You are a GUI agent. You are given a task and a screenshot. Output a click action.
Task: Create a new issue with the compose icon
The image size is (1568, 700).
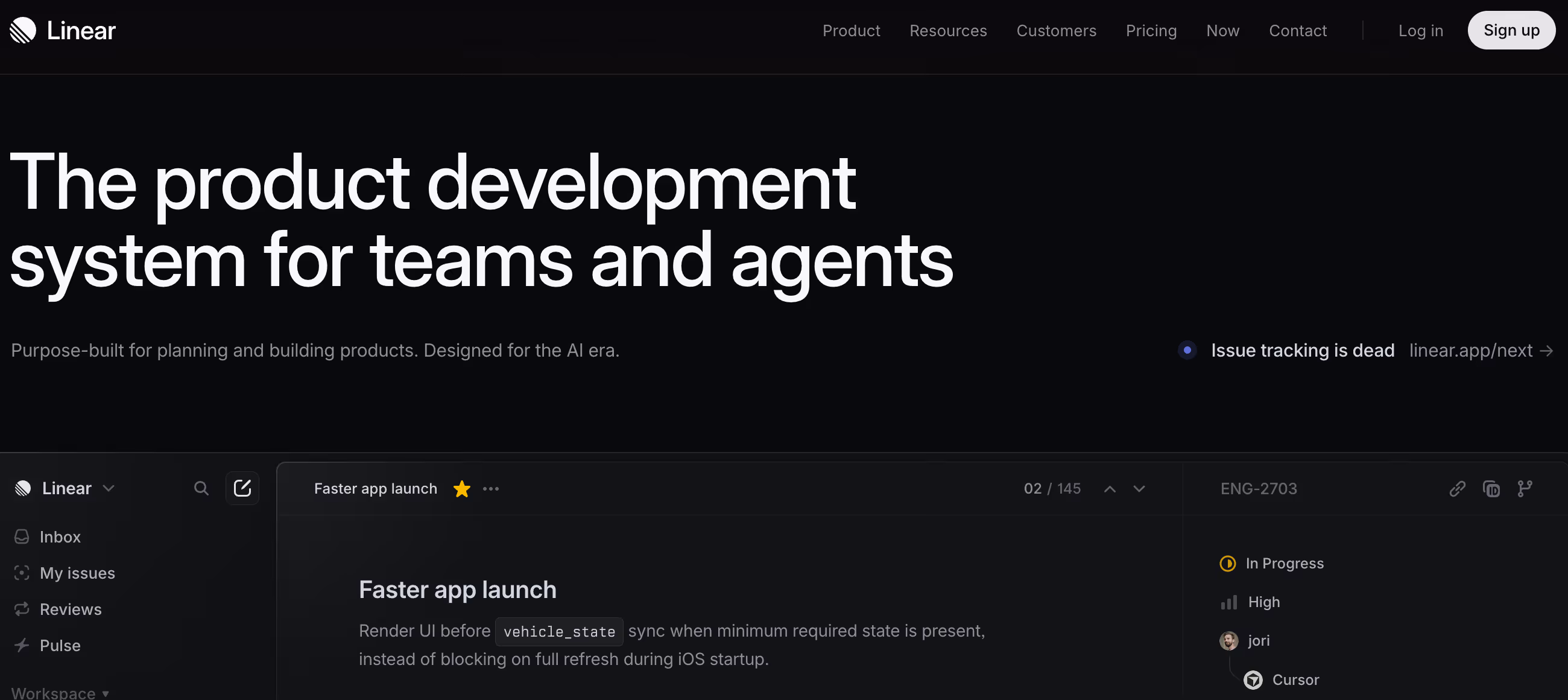point(242,488)
